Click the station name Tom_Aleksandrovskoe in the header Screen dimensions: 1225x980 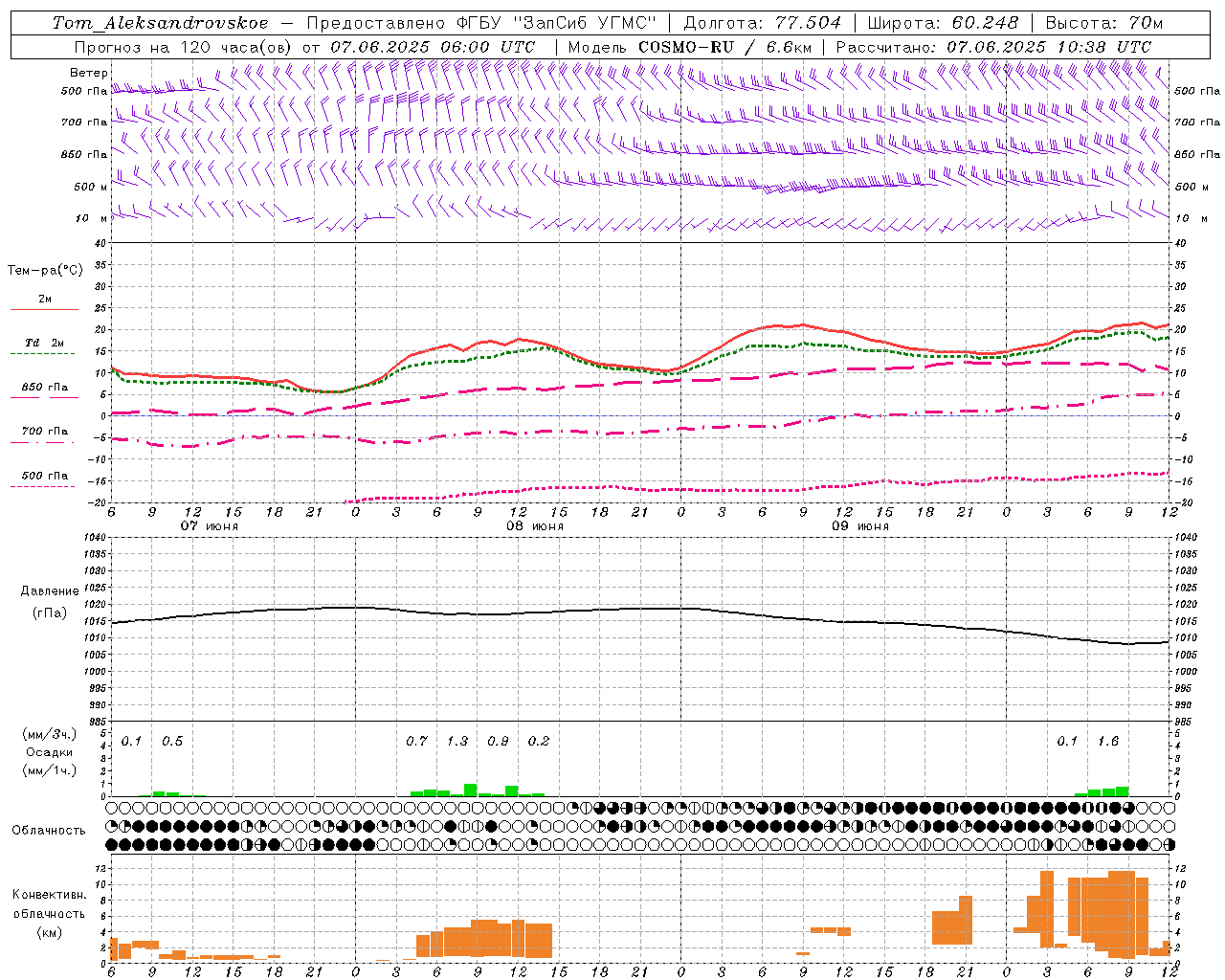161,23
